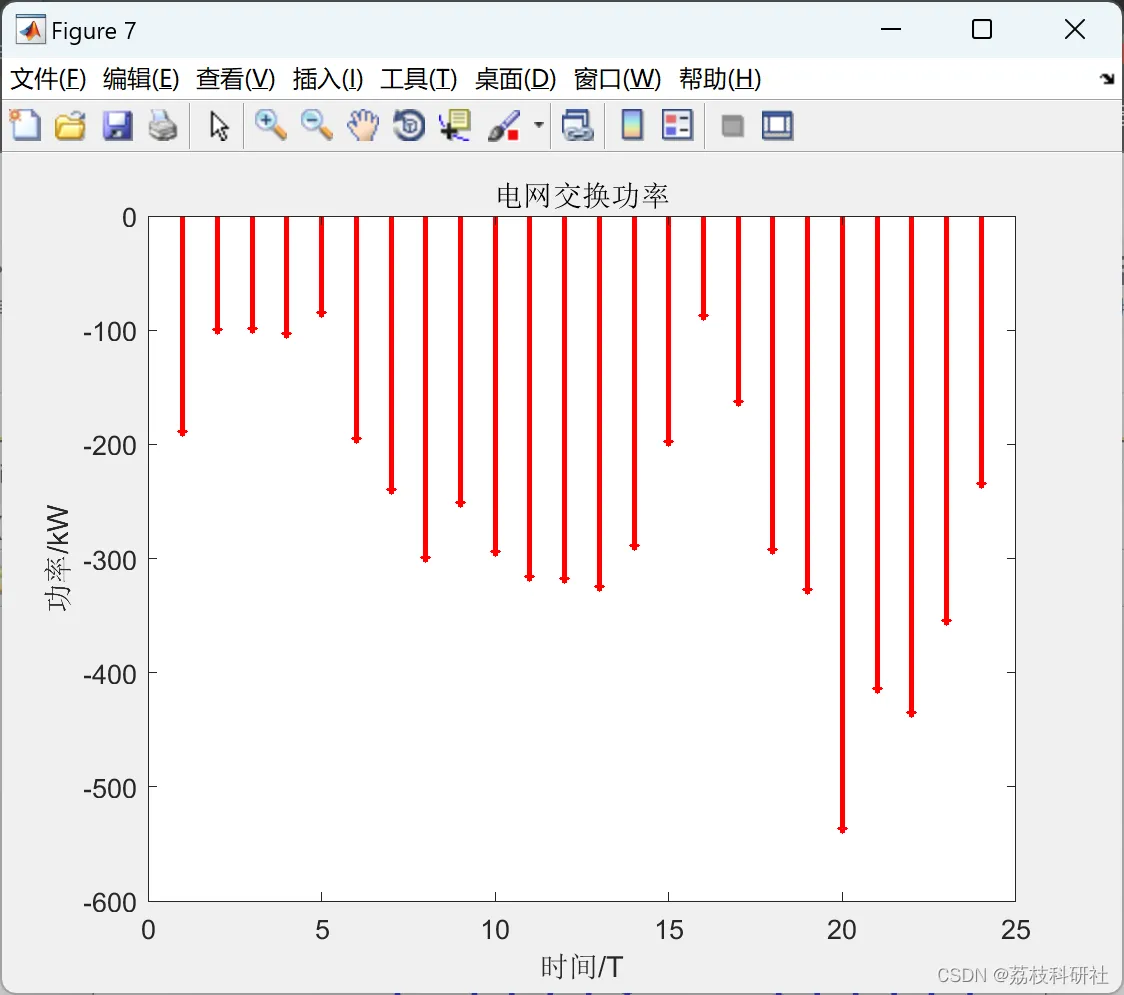Open the 查看(V) menu

point(236,79)
